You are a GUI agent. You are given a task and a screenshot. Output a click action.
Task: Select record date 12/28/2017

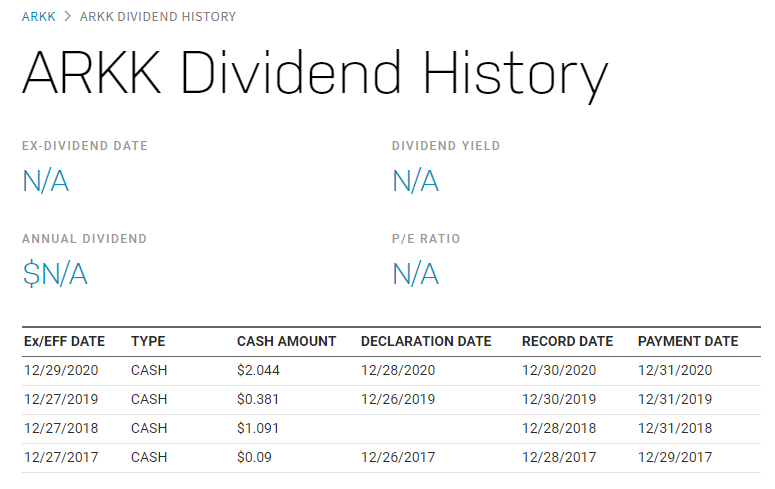tap(559, 457)
